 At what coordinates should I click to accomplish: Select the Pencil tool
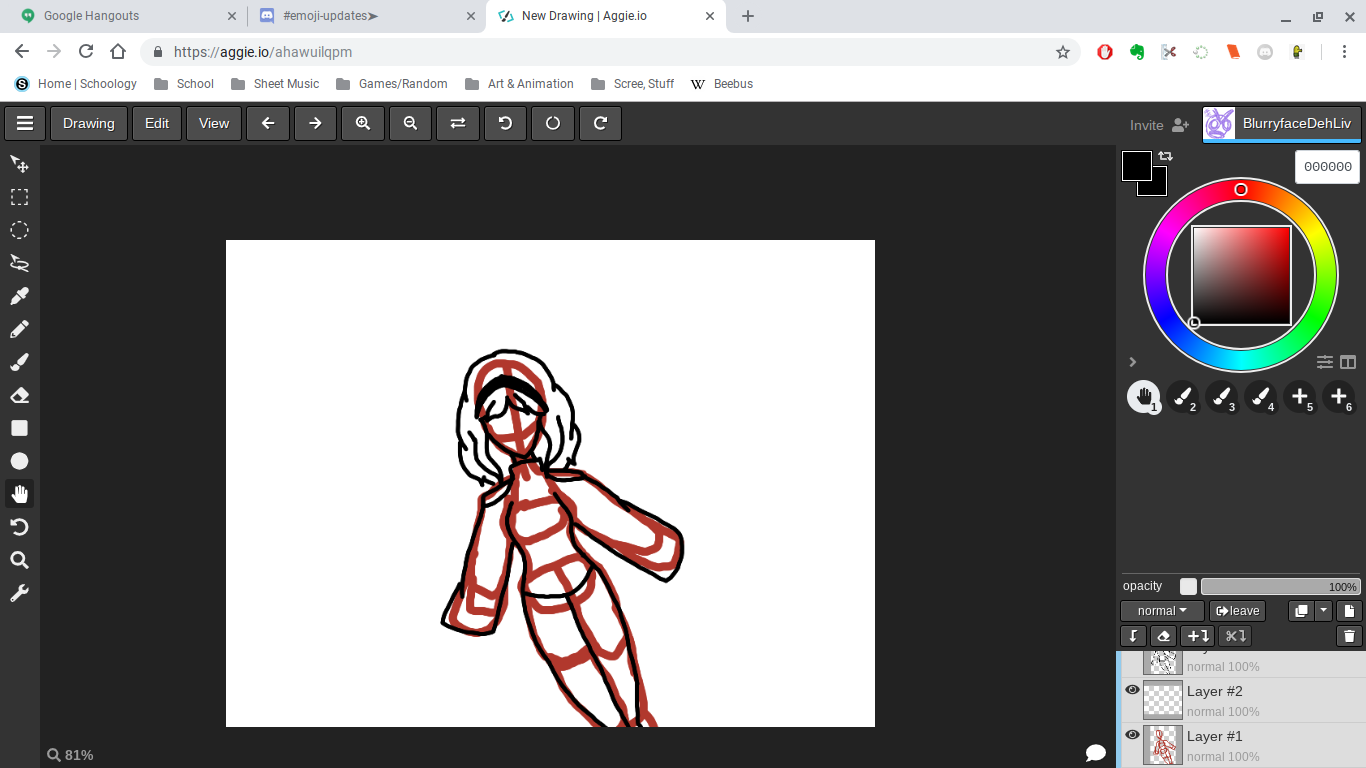[19, 329]
